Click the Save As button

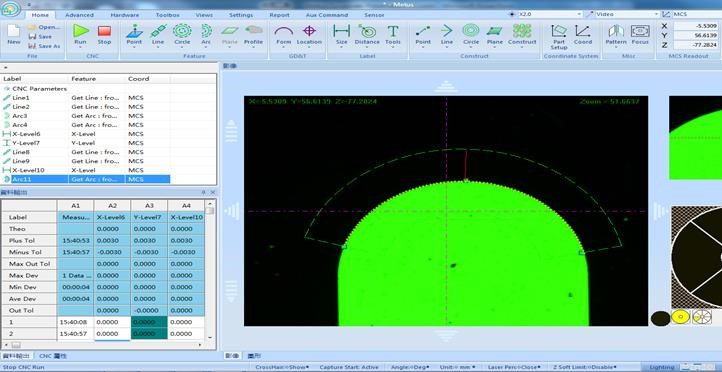click(44, 46)
